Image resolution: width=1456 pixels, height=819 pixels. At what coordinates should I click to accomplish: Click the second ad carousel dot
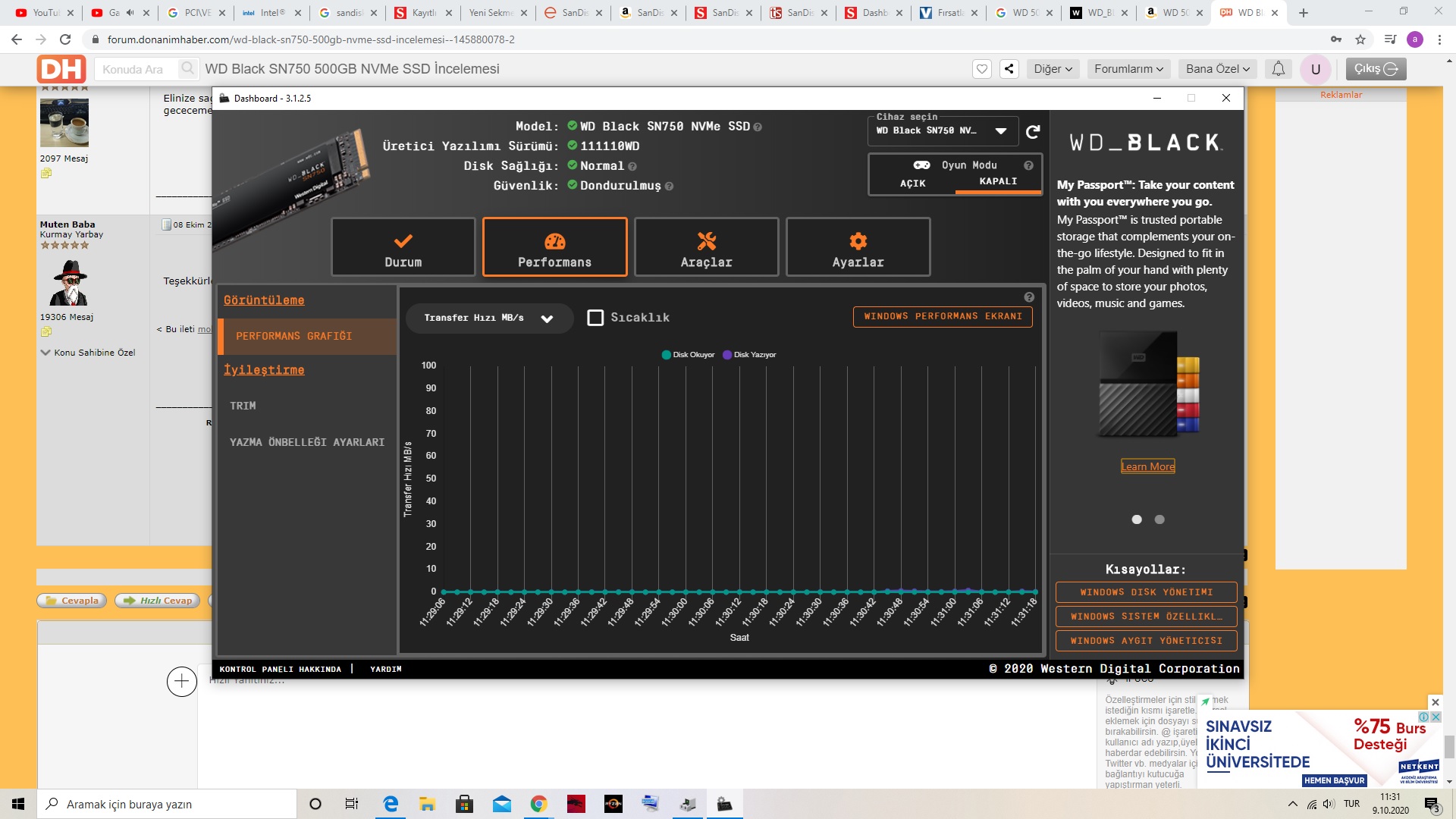pyautogui.click(x=1159, y=519)
